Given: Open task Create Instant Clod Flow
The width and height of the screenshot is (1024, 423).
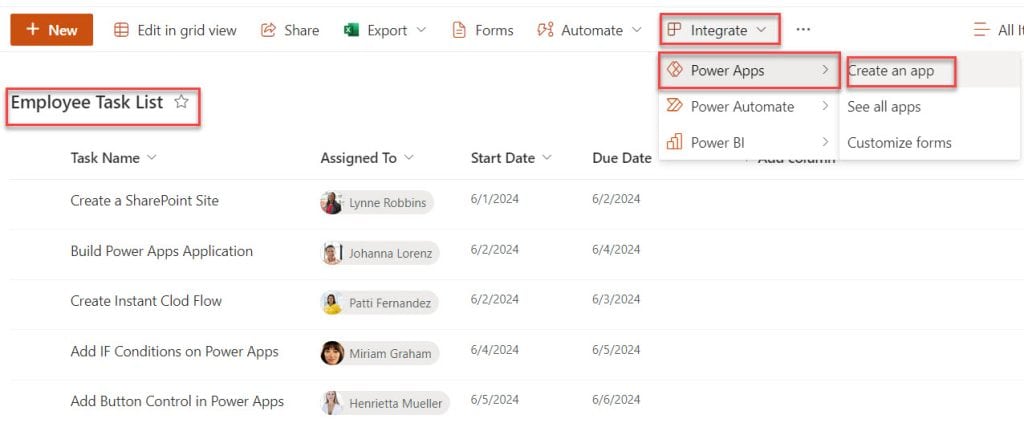Looking at the screenshot, I should pos(146,301).
